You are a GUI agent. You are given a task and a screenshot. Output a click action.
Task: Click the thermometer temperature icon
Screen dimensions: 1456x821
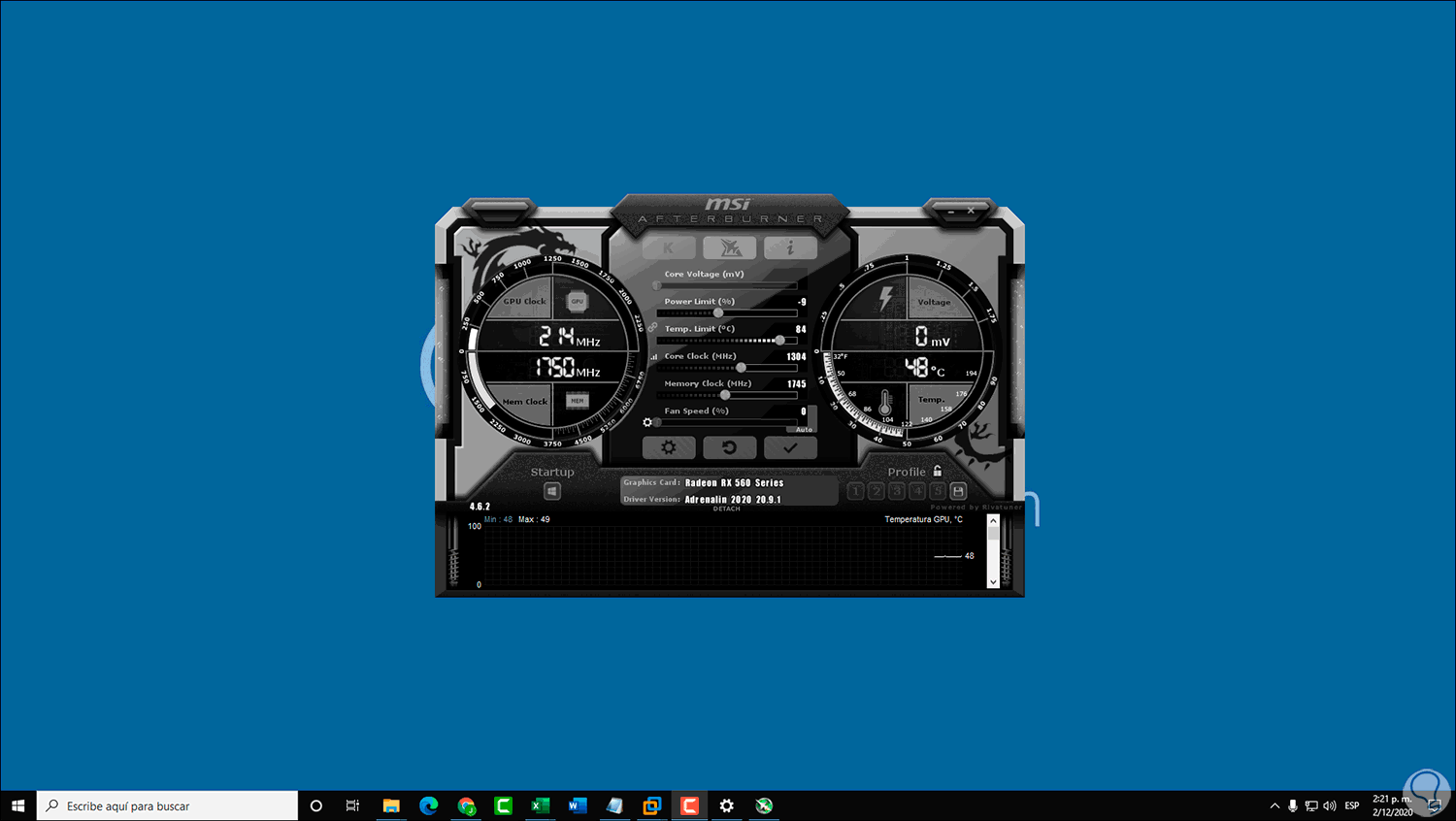885,402
